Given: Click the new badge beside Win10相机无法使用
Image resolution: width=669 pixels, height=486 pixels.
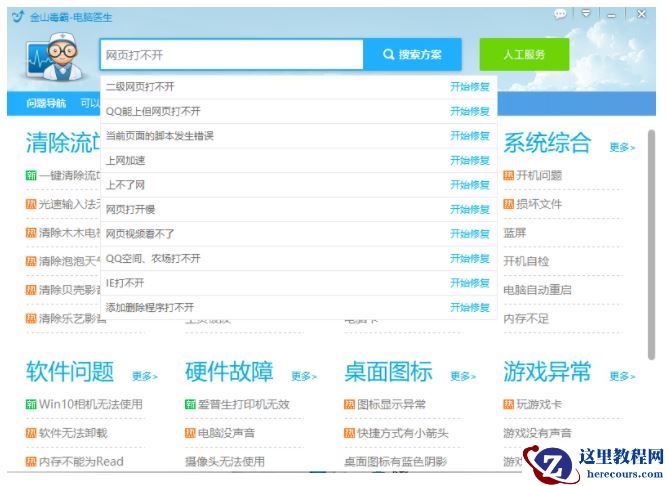Looking at the screenshot, I should [31, 404].
